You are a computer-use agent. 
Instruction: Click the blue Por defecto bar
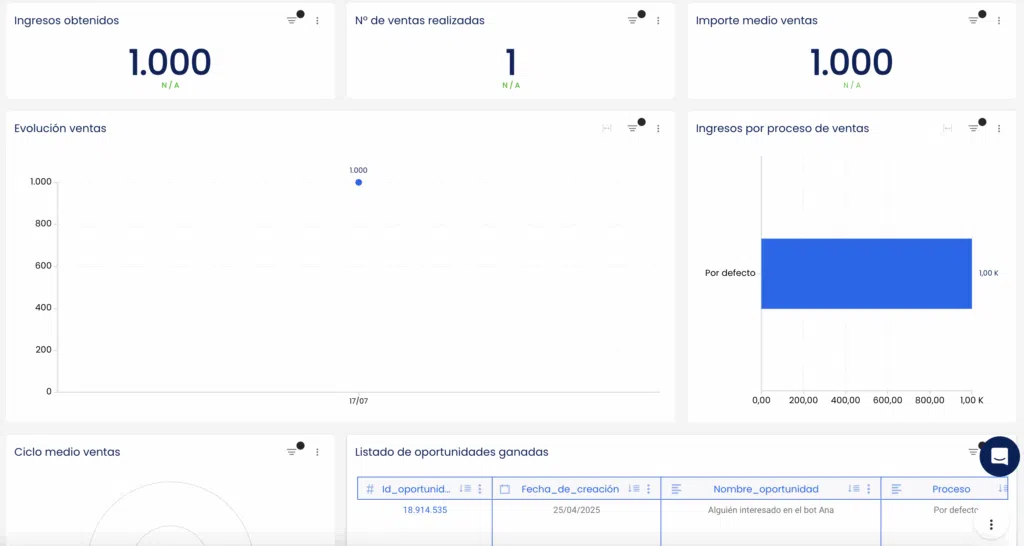click(x=866, y=274)
